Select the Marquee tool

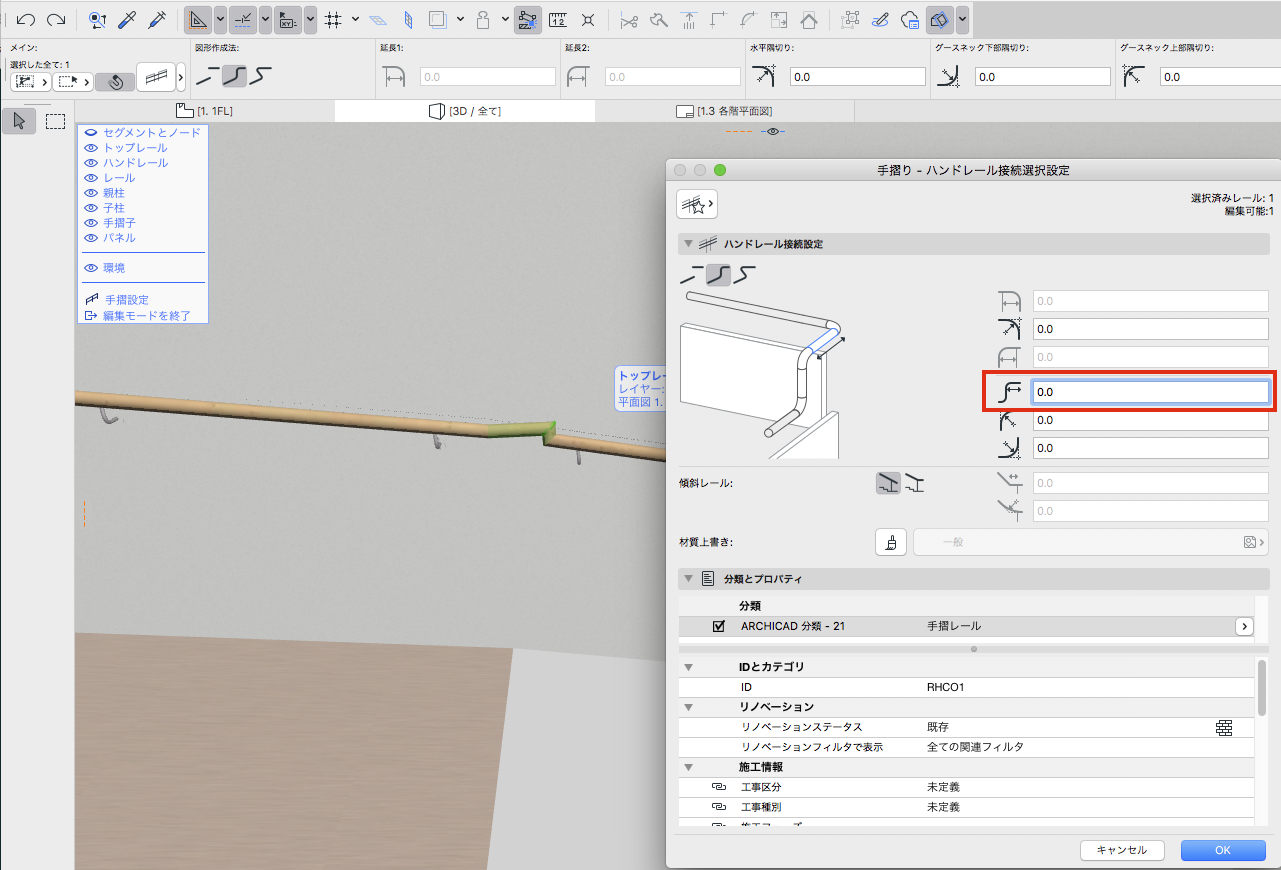pos(55,121)
